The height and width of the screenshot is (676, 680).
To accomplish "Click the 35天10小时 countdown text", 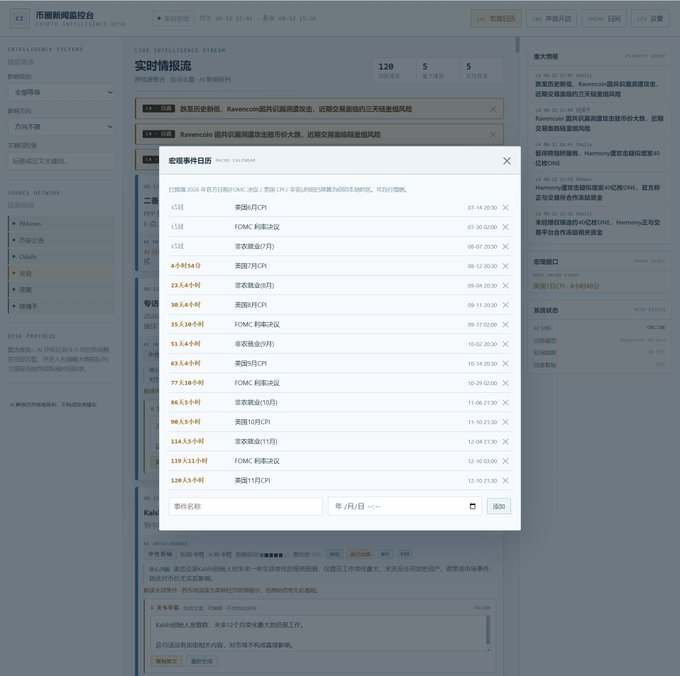I will point(187,324).
